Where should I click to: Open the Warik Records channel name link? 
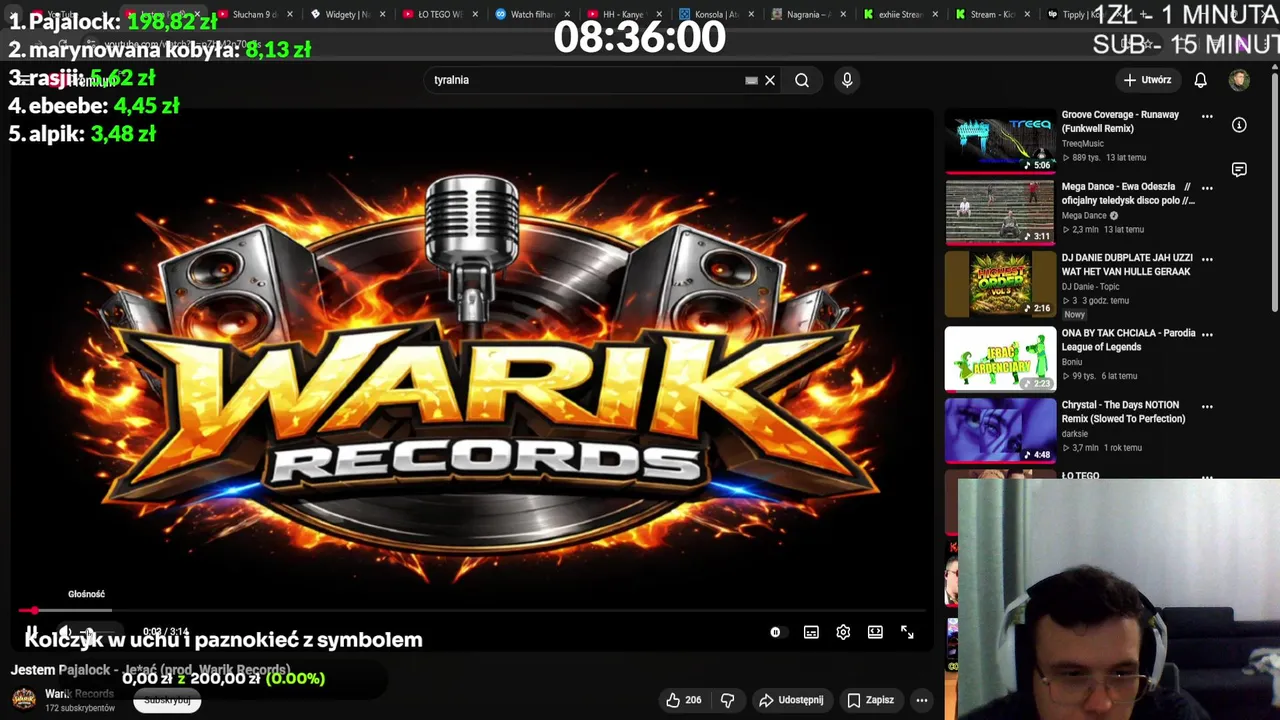click(x=79, y=693)
